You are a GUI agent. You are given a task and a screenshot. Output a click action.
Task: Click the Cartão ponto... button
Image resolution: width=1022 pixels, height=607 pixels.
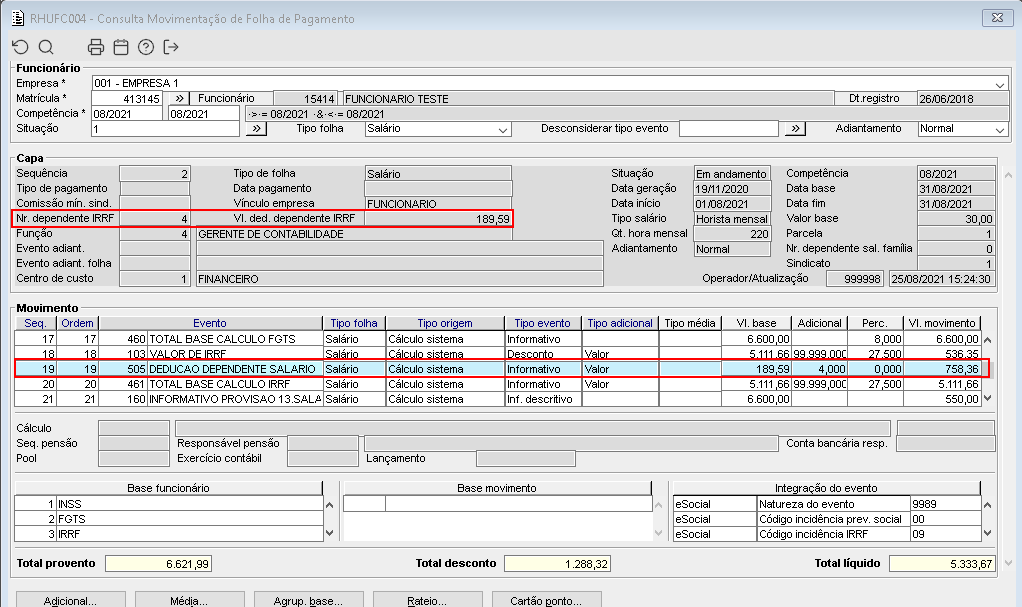(548, 600)
